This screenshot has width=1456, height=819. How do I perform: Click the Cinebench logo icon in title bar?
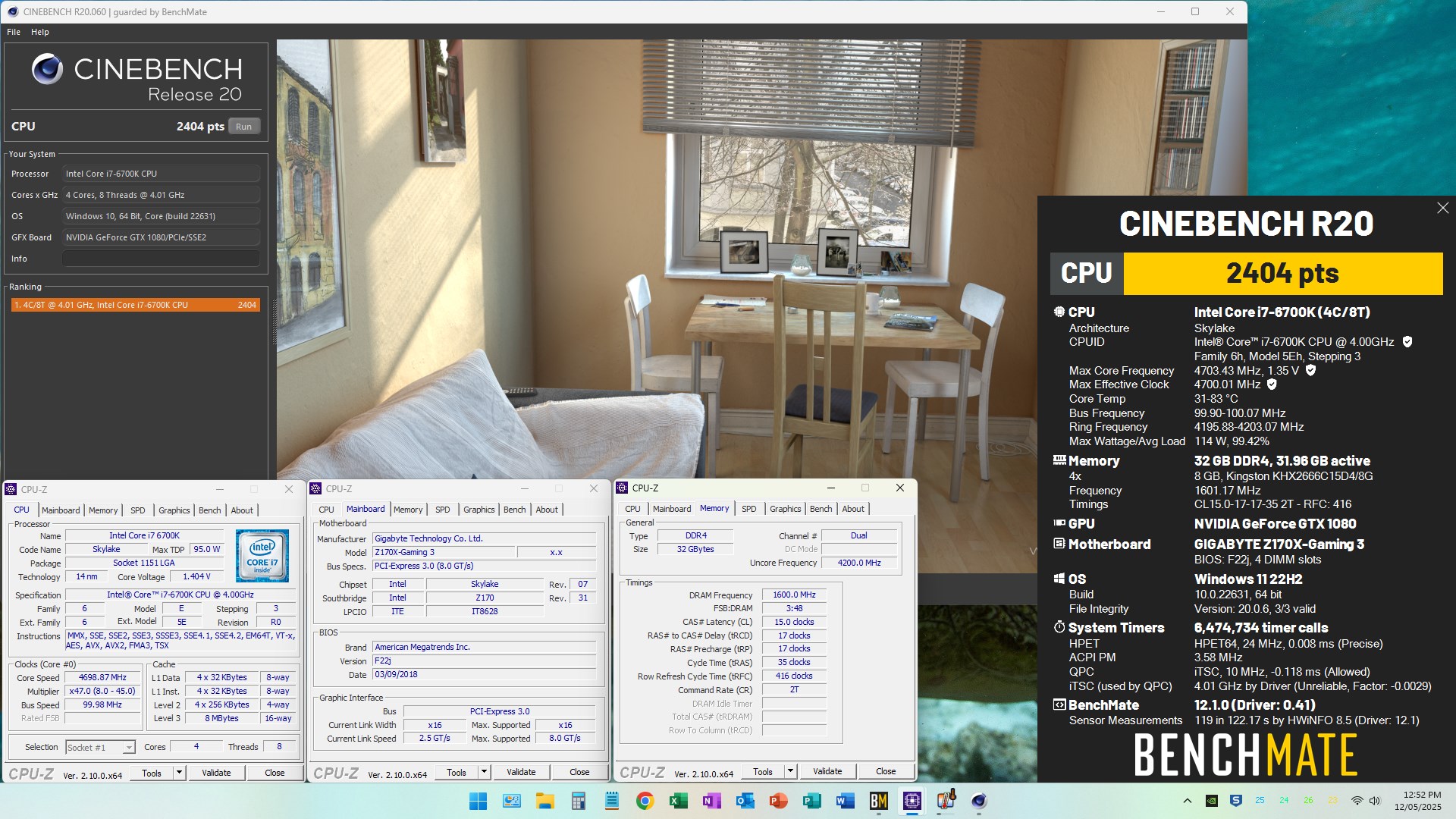pos(12,11)
